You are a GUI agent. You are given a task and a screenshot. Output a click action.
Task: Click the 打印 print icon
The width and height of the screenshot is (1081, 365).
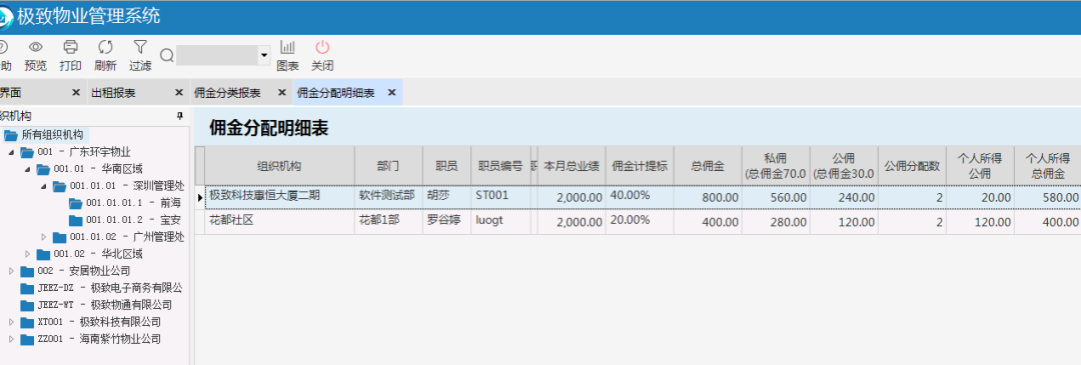[x=70, y=47]
